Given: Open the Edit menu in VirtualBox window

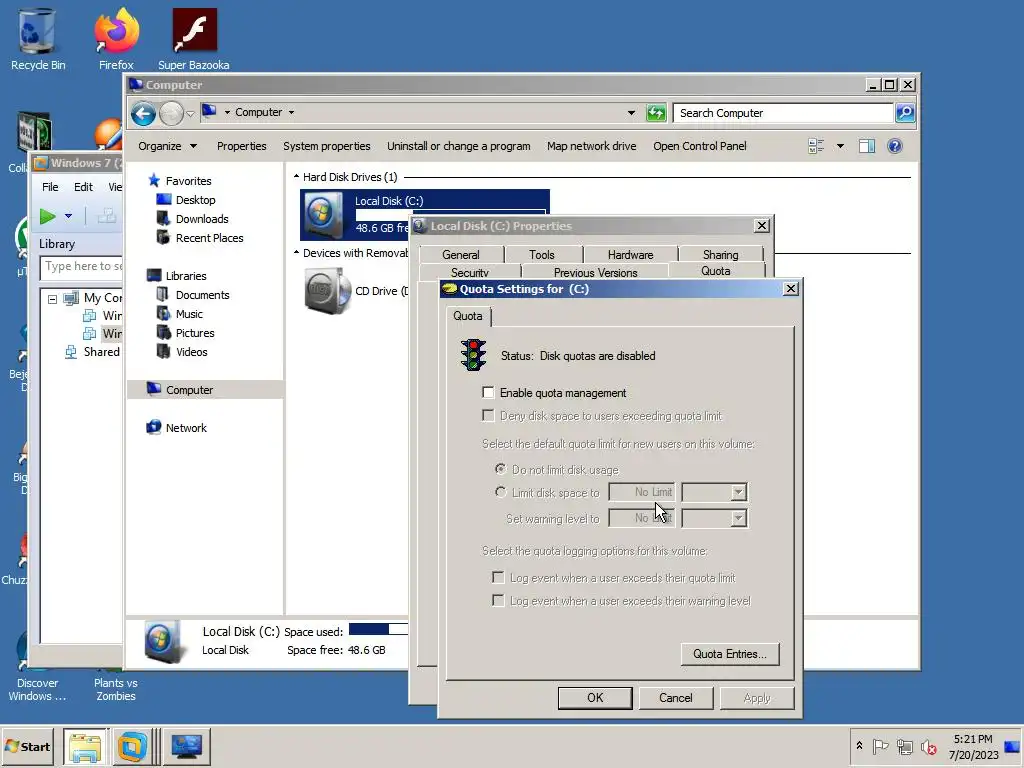Looking at the screenshot, I should [83, 187].
